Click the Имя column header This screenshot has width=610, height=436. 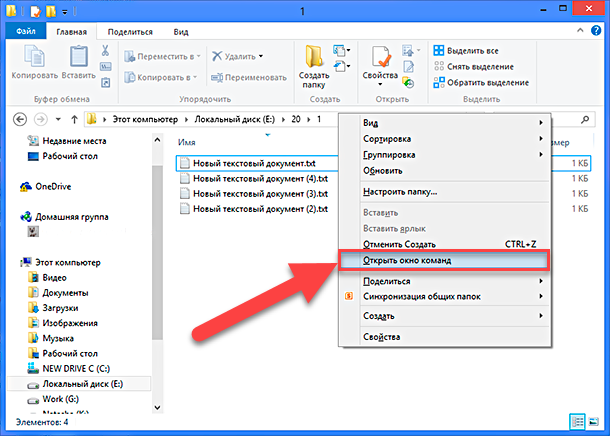[187, 142]
